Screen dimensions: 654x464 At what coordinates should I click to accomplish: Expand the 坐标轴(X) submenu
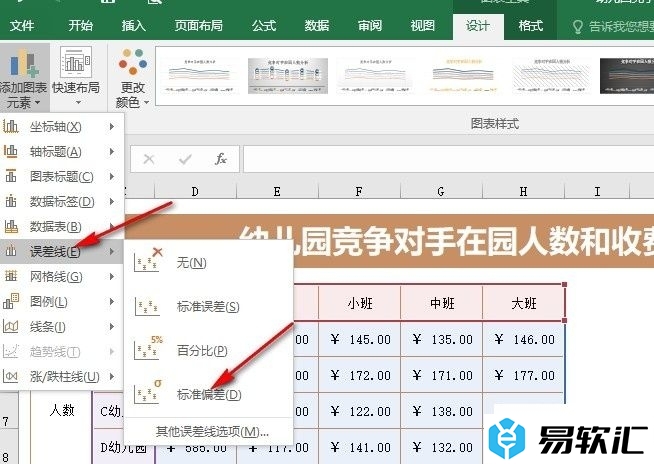point(60,127)
